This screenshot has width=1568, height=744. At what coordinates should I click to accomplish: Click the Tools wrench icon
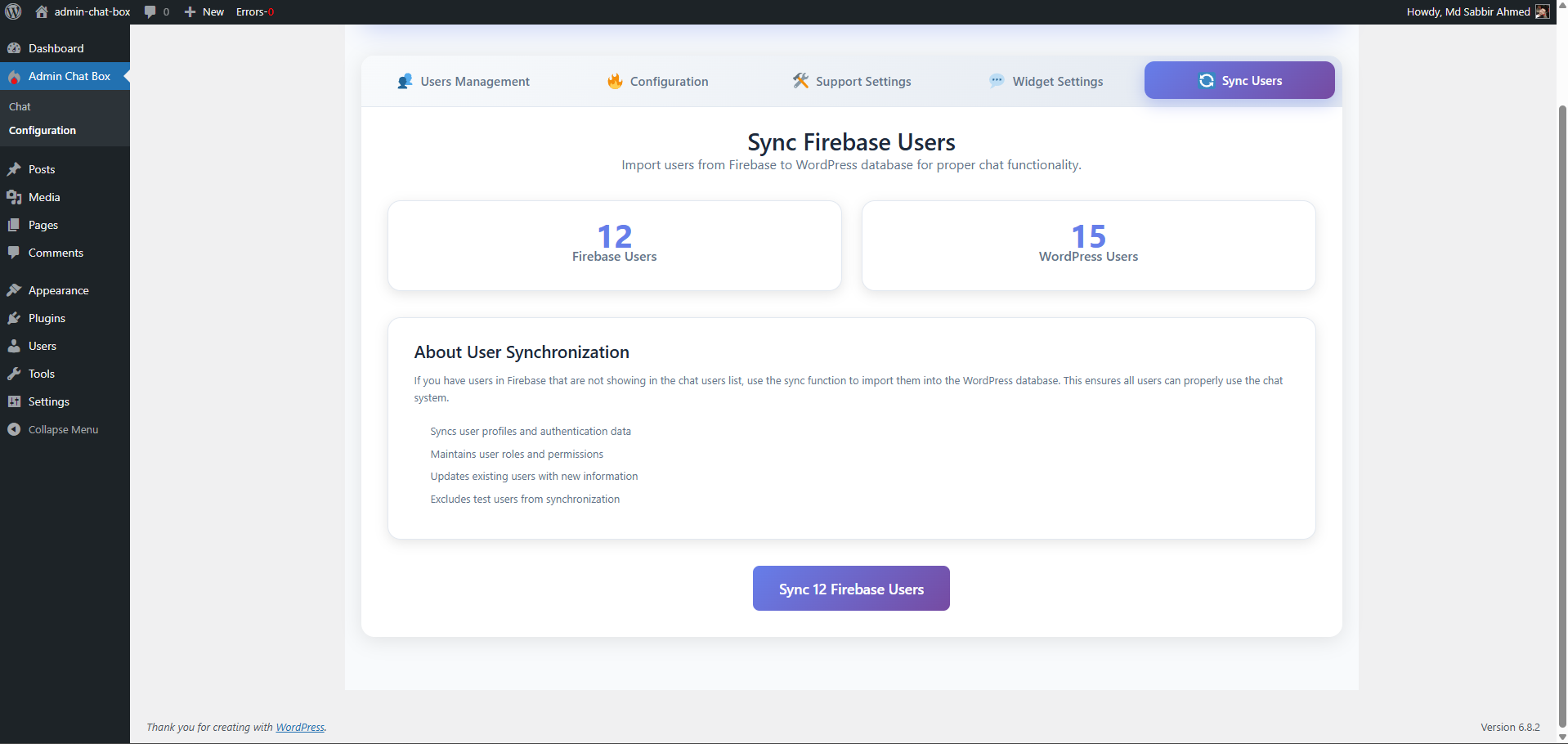[14, 374]
